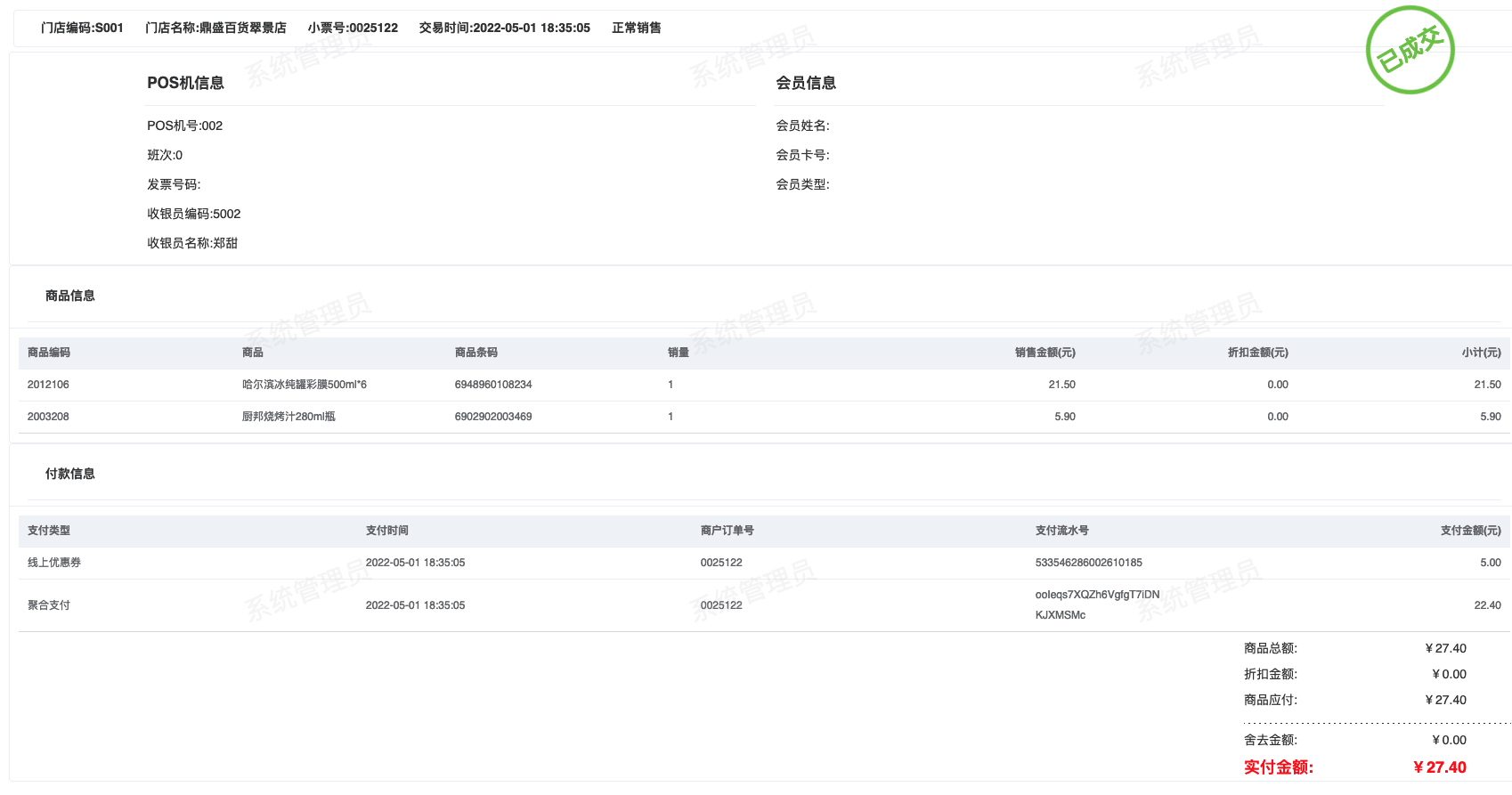Select barcode 6948960108234
Viewport: 1512px width, 795px height.
pos(493,385)
